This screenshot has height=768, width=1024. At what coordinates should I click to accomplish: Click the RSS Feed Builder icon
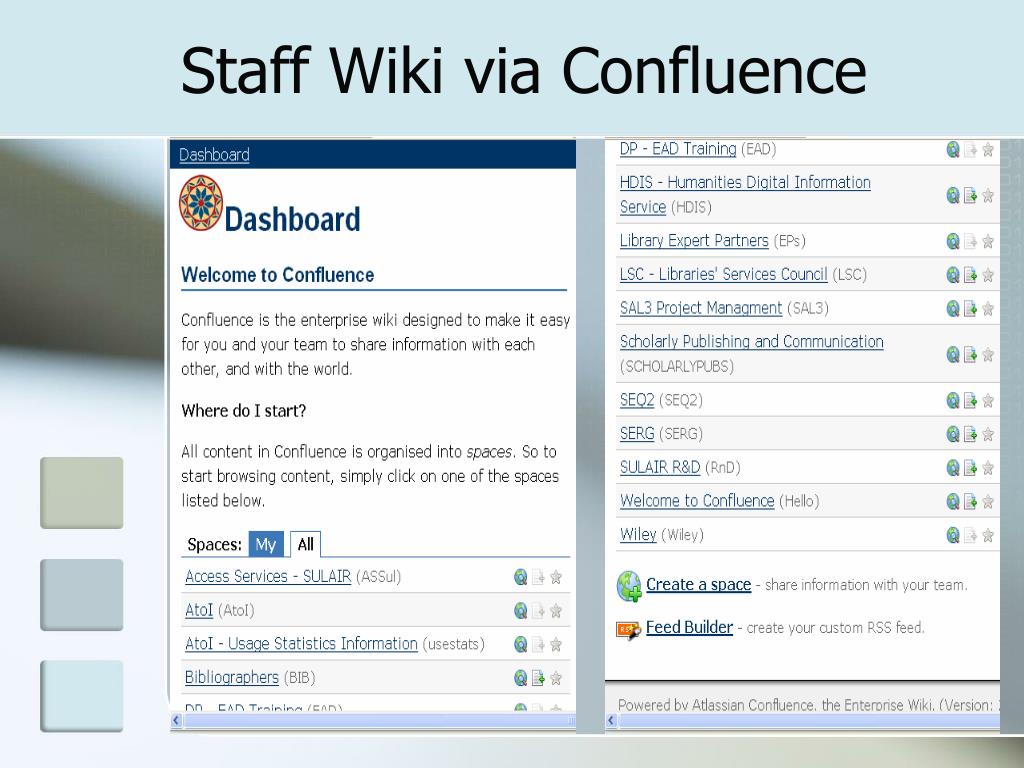point(628,630)
